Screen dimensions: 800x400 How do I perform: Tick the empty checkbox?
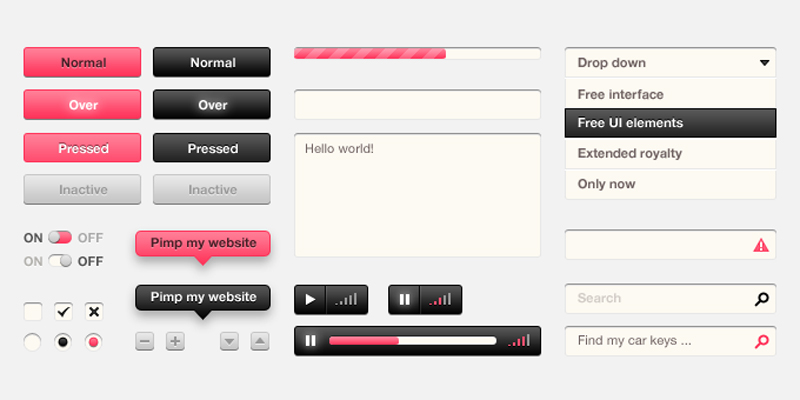pyautogui.click(x=33, y=311)
